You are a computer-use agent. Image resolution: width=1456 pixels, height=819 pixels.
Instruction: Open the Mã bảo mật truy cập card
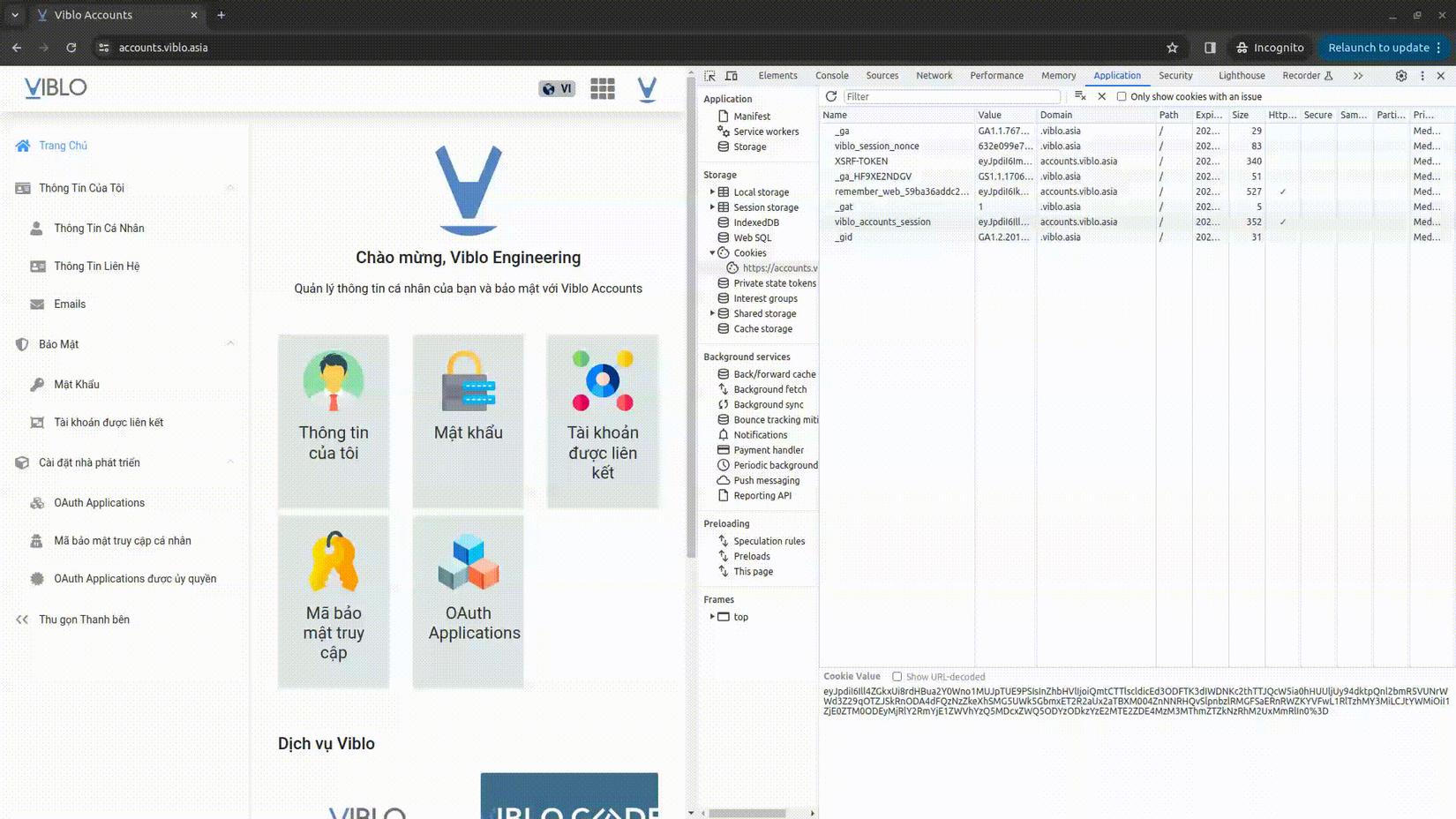[334, 602]
